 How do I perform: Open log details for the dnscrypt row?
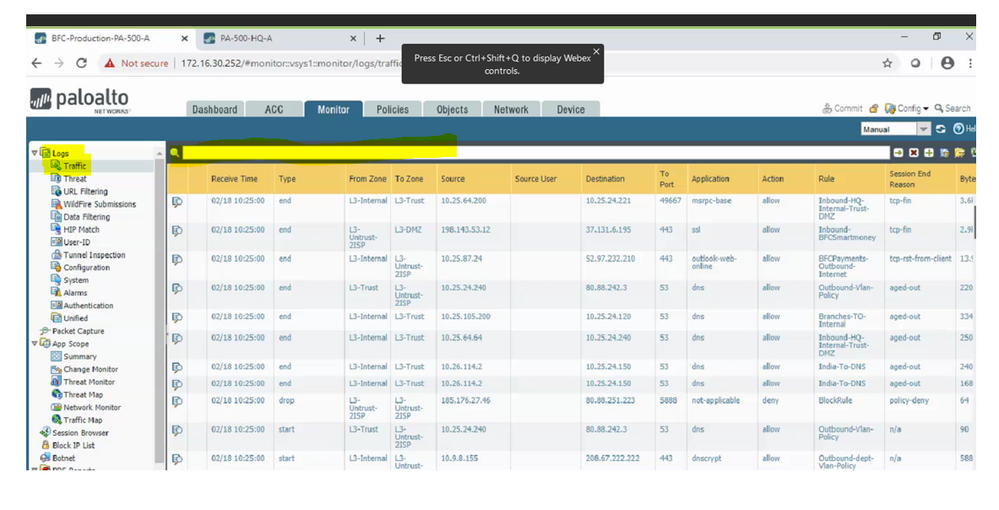[x=177, y=460]
